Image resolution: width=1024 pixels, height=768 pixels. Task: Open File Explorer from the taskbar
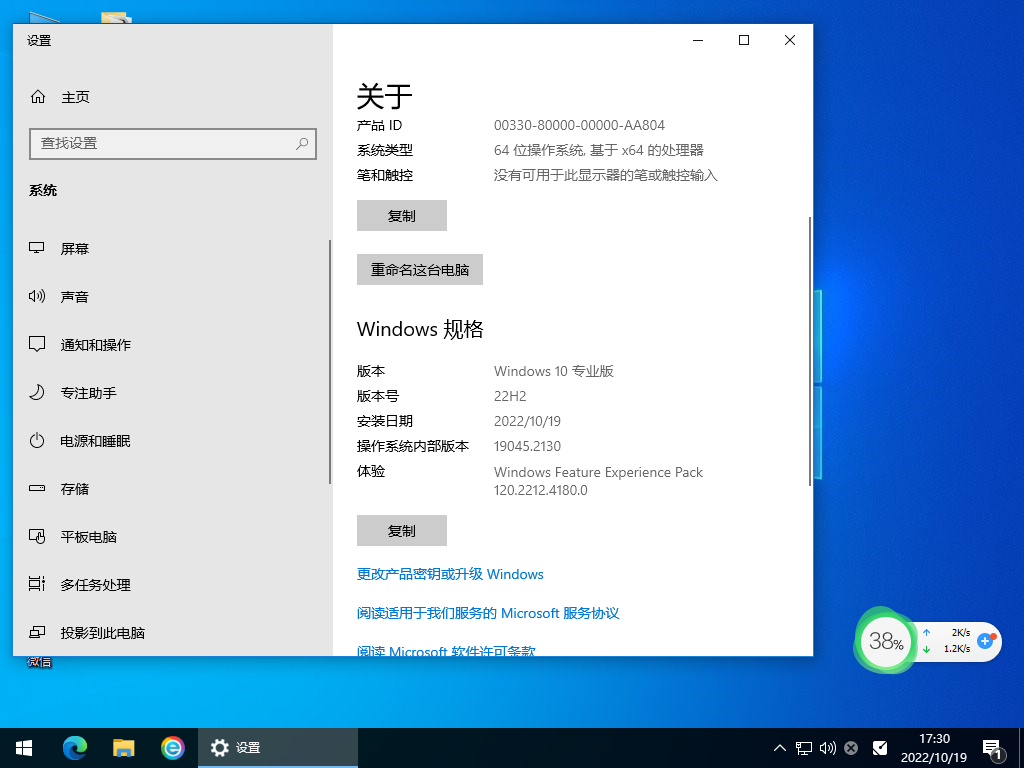tap(124, 747)
